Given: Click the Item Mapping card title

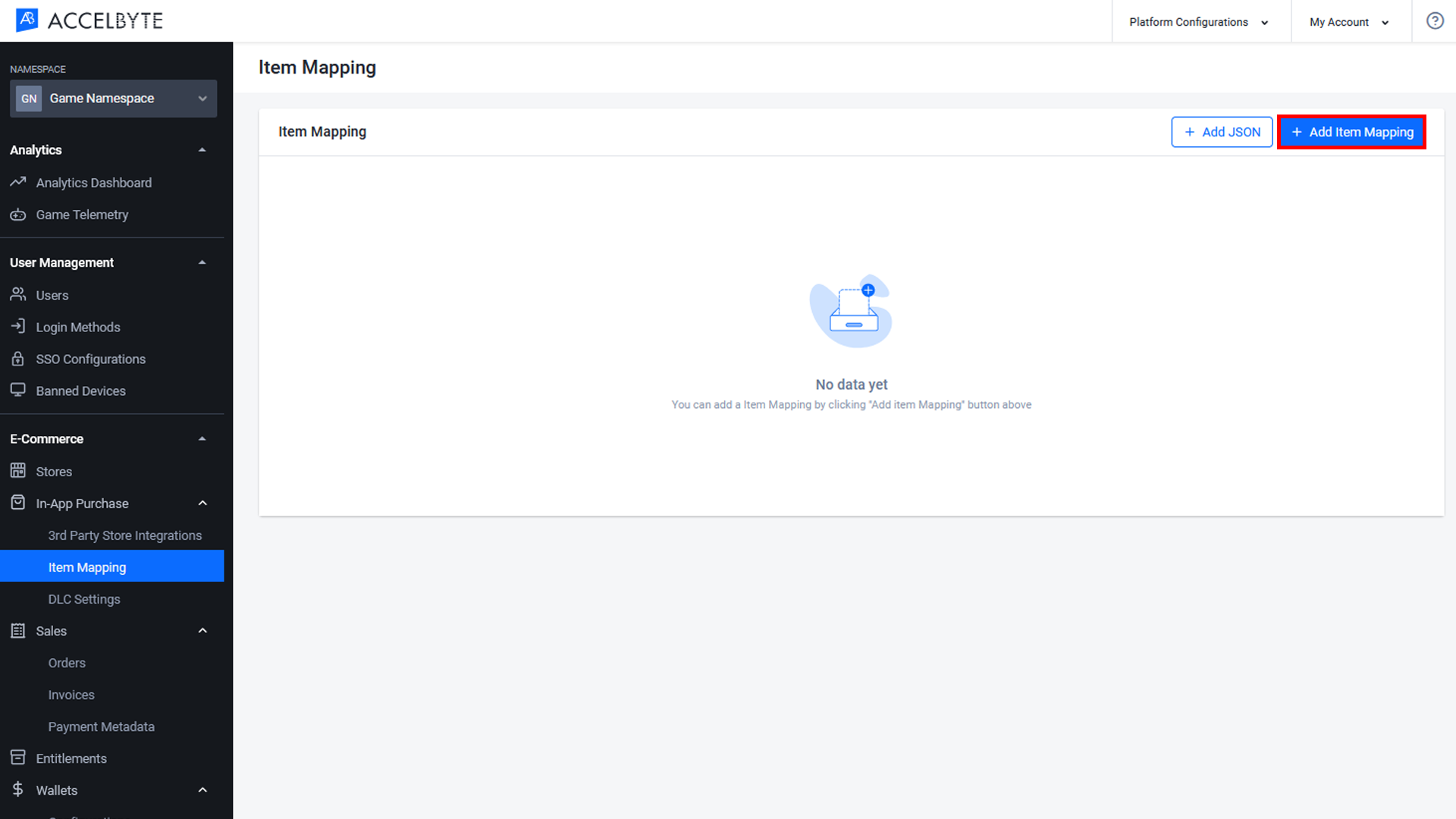Looking at the screenshot, I should [322, 131].
